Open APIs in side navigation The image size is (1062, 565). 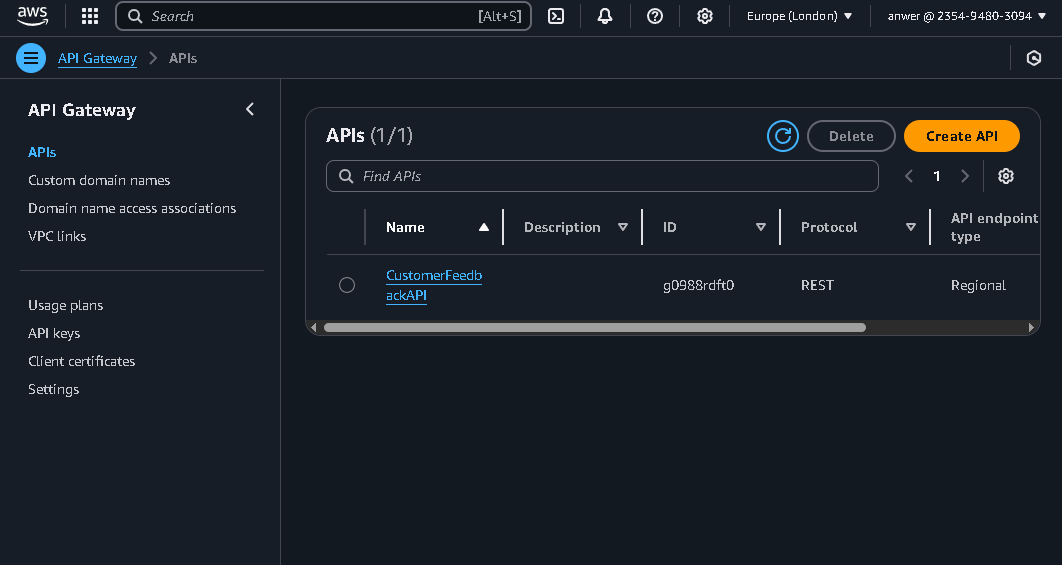[42, 152]
